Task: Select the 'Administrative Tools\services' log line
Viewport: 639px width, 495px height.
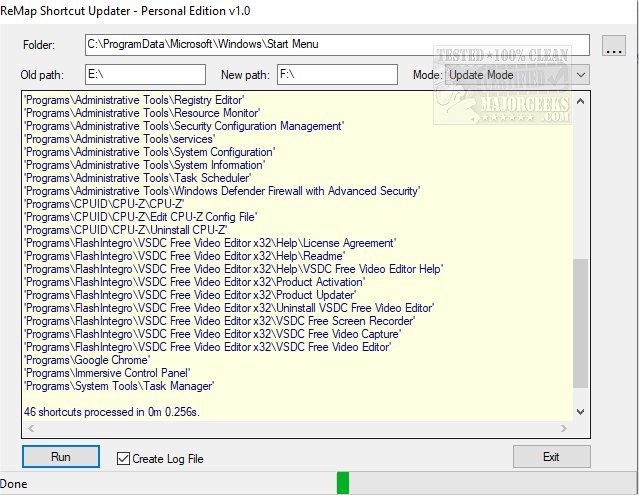Action: 119,139
